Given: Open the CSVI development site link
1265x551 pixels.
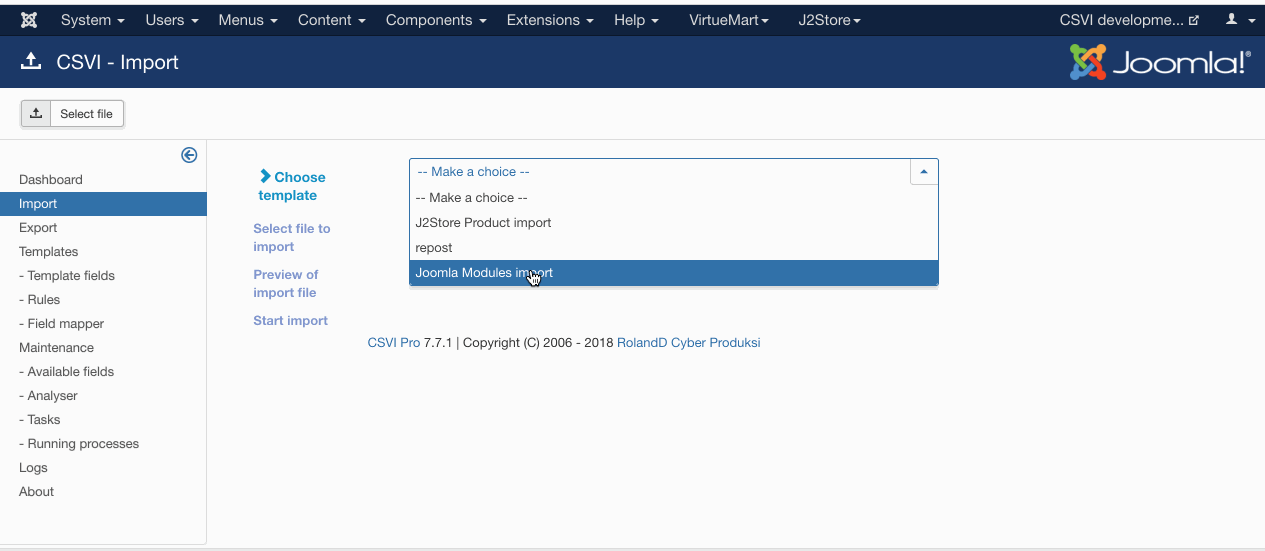Looking at the screenshot, I should (1129, 20).
